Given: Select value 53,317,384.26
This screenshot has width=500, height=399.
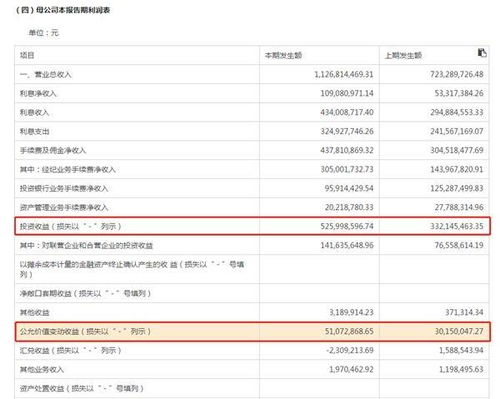Looking at the screenshot, I should 459,93.
